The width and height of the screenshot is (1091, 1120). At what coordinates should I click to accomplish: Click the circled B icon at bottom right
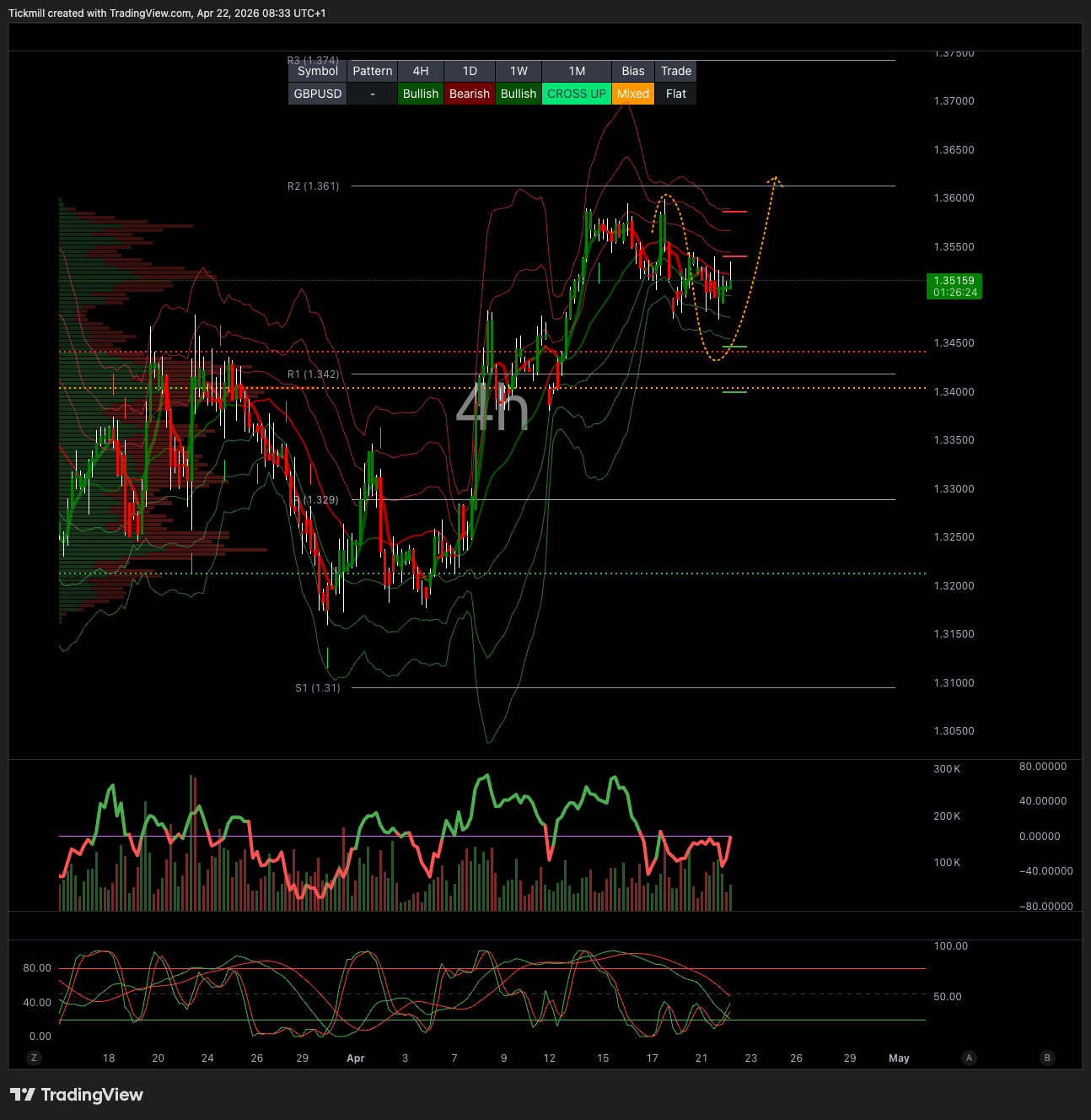[1047, 1058]
